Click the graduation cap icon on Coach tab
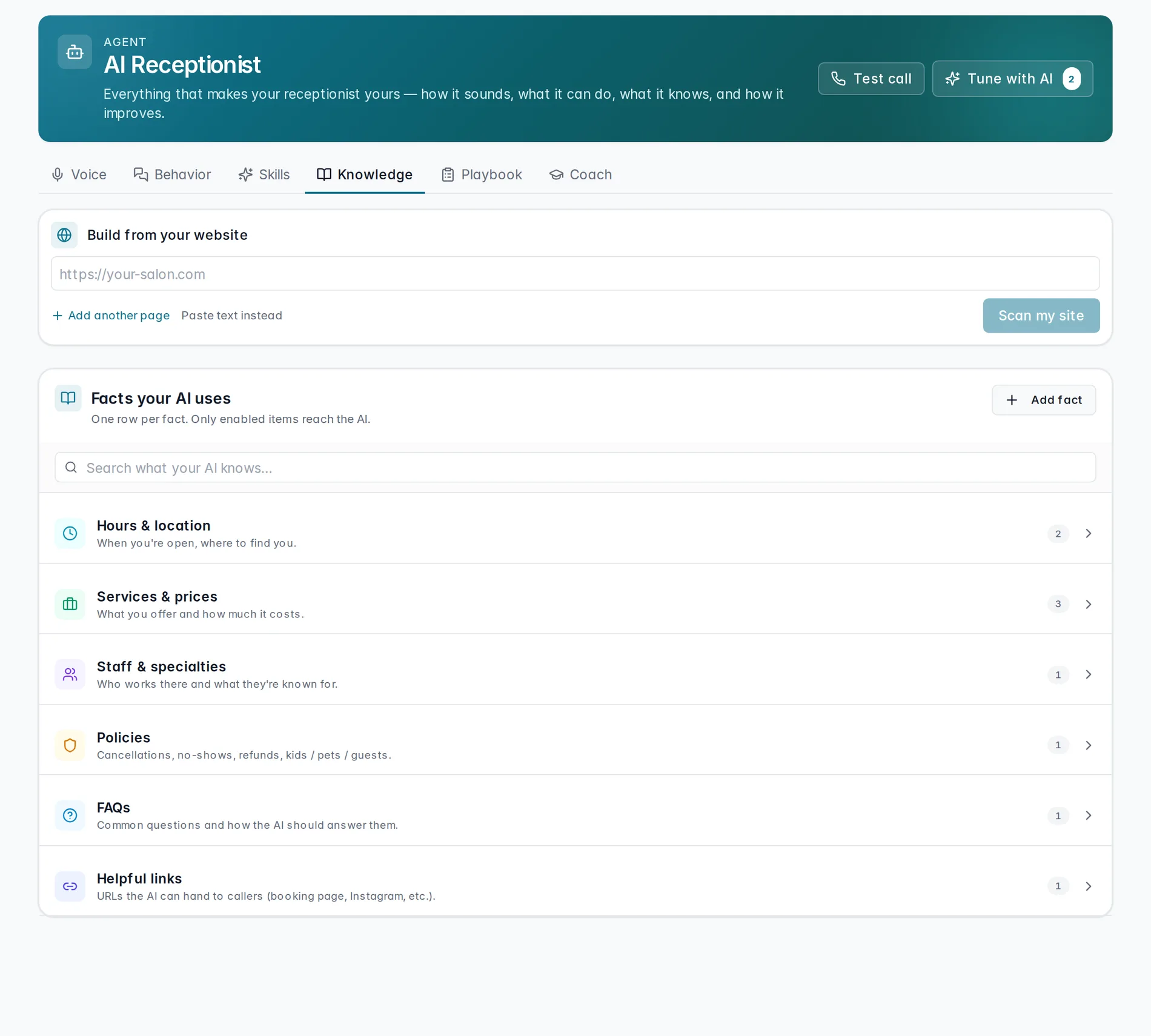Screen dimensions: 1151x1036 556,174
